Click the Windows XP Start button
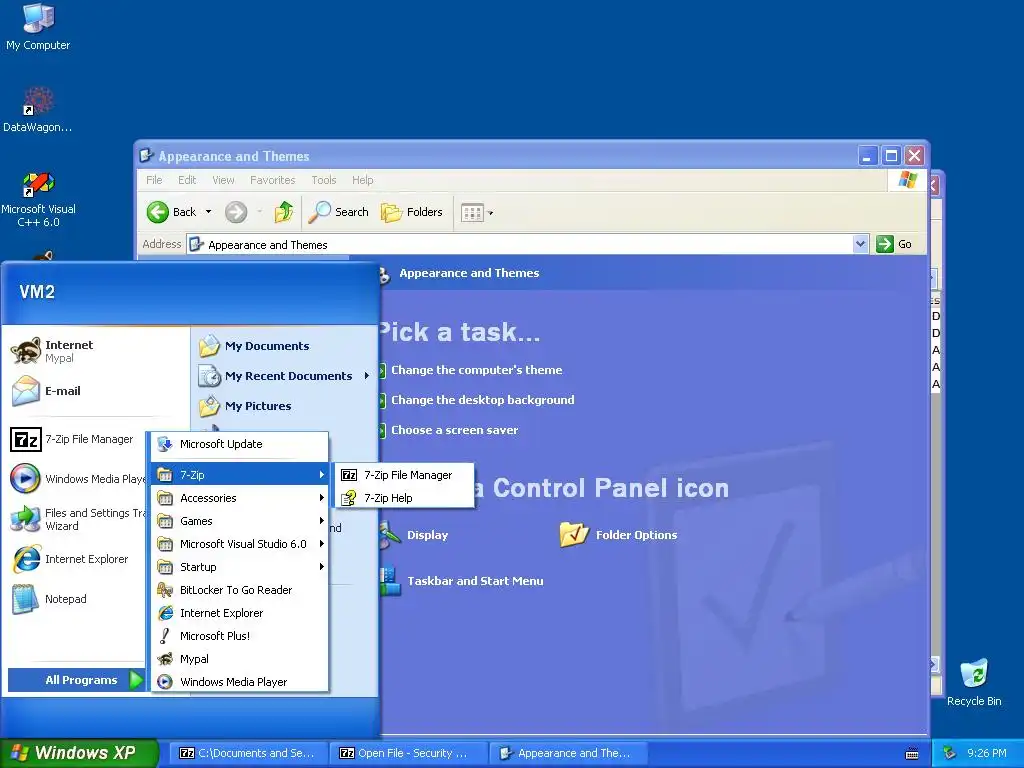 coord(78,753)
